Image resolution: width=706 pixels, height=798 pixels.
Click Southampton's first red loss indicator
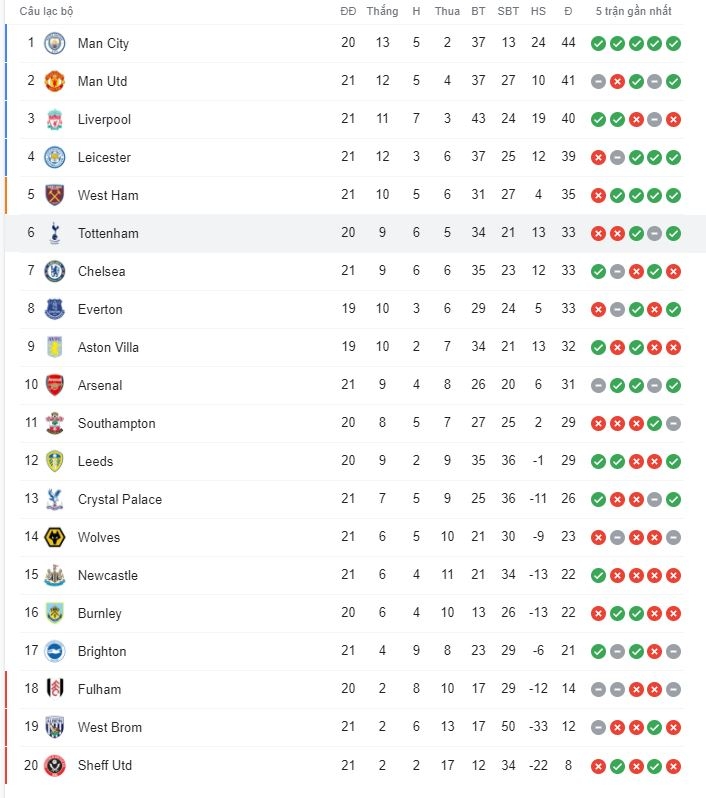point(599,423)
